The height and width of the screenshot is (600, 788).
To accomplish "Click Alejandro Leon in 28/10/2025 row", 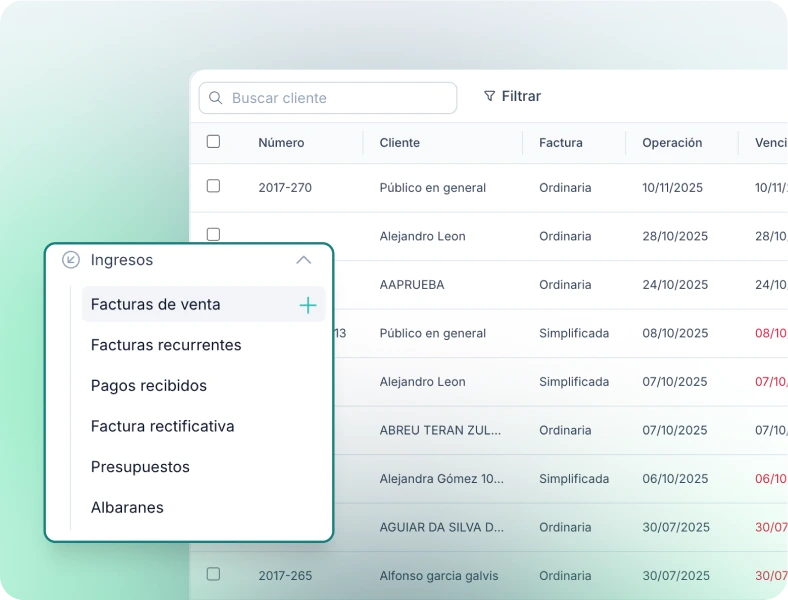I will 422,236.
